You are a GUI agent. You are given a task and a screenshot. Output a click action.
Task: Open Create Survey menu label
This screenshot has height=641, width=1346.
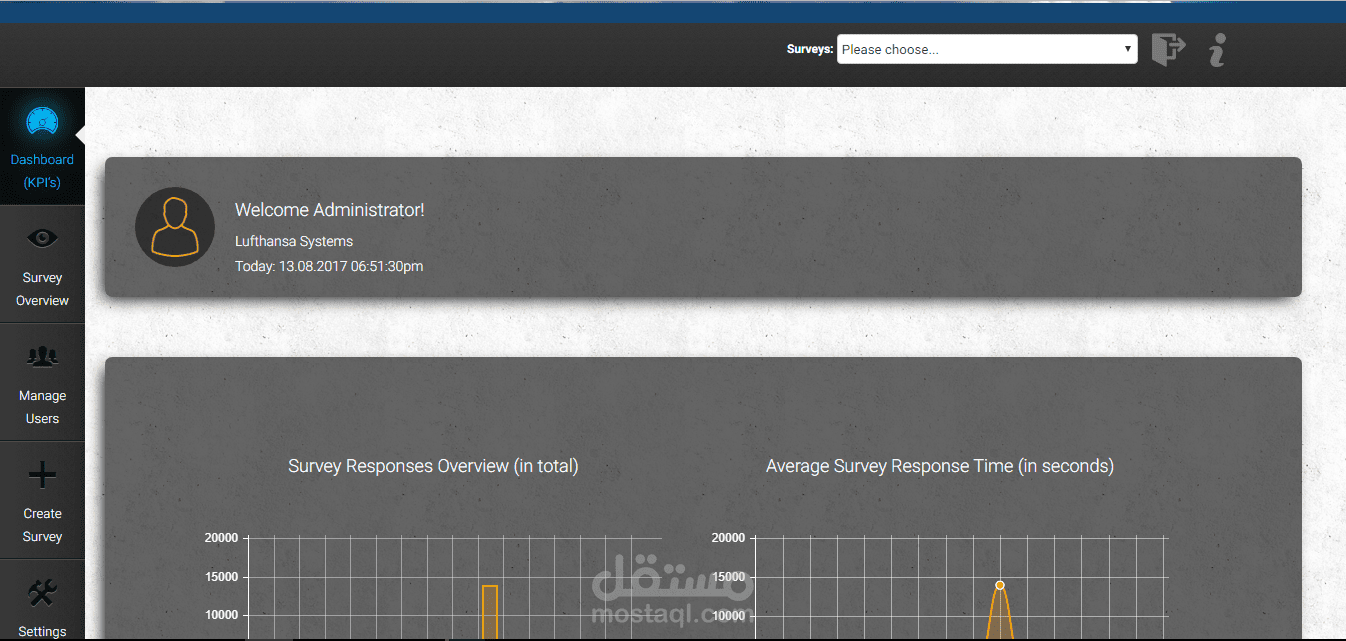pyautogui.click(x=42, y=525)
